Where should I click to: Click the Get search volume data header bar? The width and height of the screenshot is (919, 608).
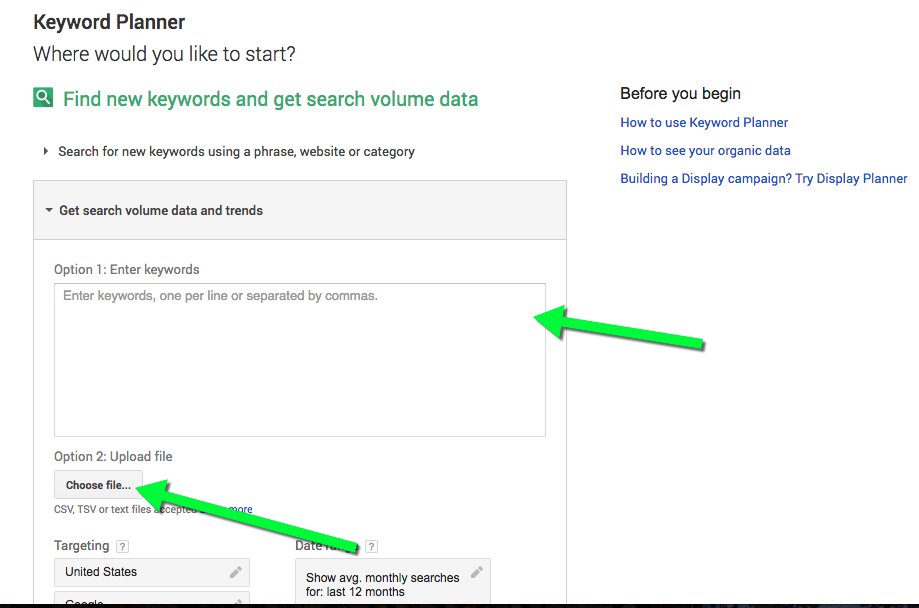tap(299, 210)
